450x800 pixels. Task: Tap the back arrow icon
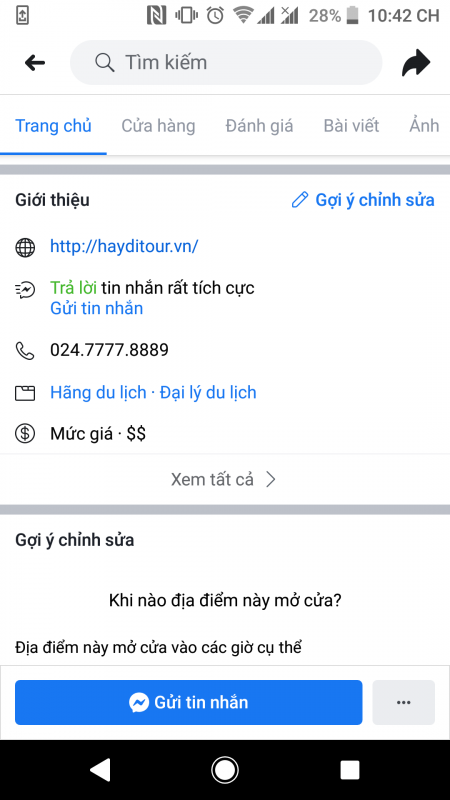pyautogui.click(x=35, y=63)
